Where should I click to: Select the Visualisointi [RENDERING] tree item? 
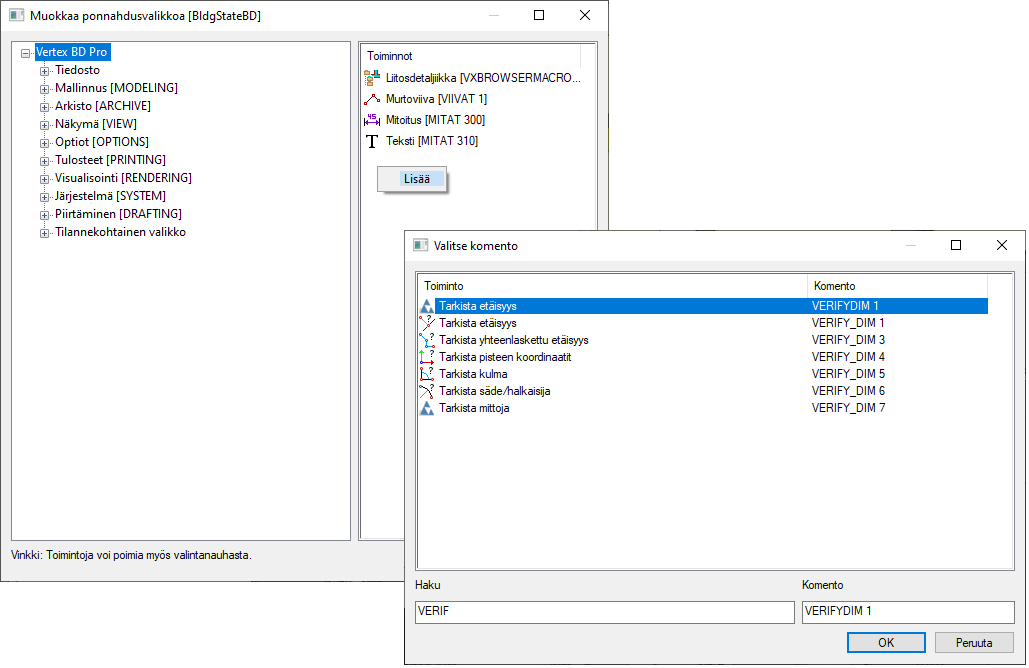tap(123, 178)
